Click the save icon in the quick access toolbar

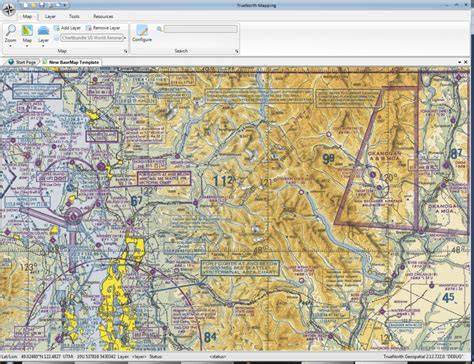click(42, 5)
